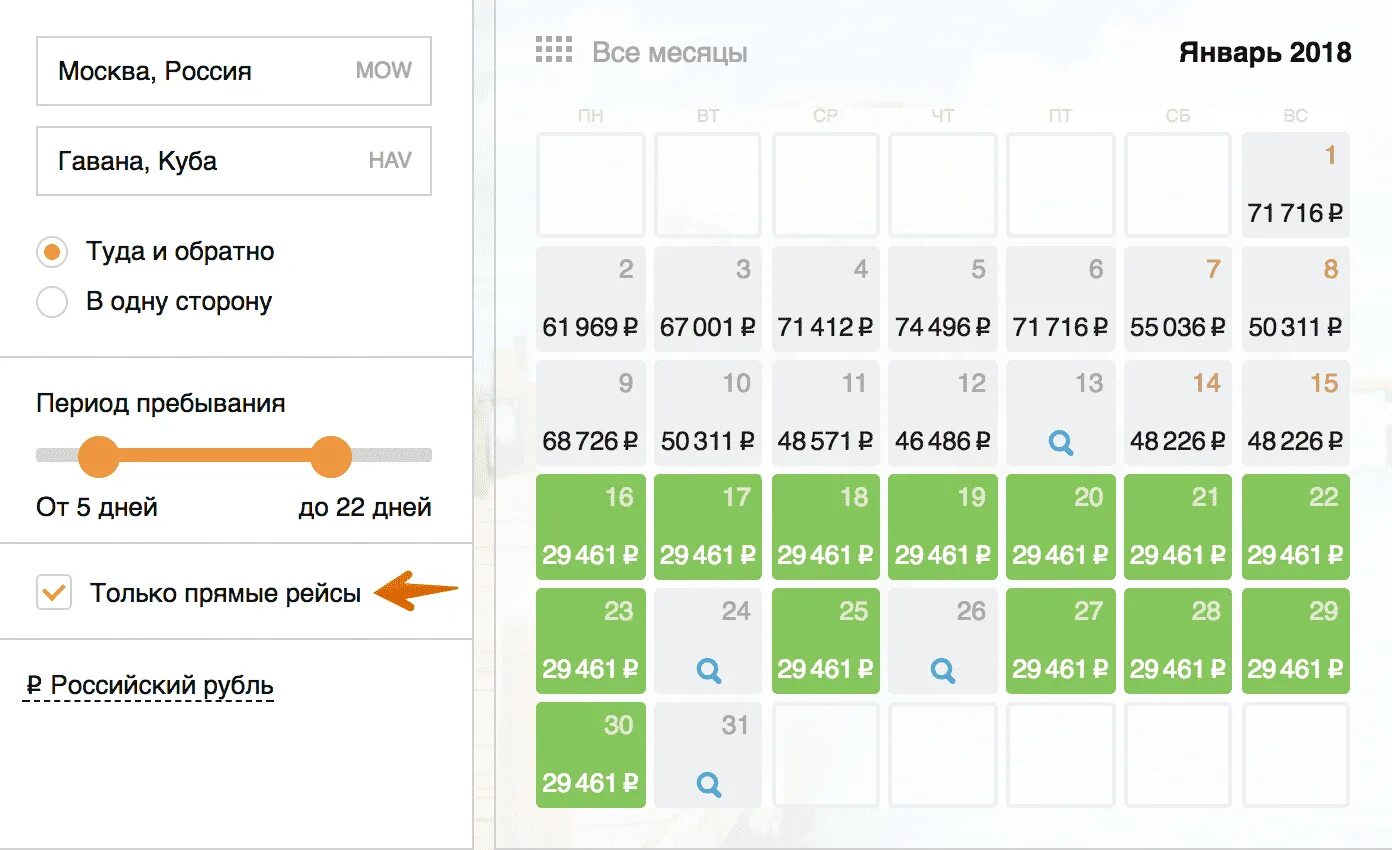Choose January 7 priced 55 036 ₽
Image resolution: width=1392 pixels, height=850 pixels.
[x=1178, y=299]
